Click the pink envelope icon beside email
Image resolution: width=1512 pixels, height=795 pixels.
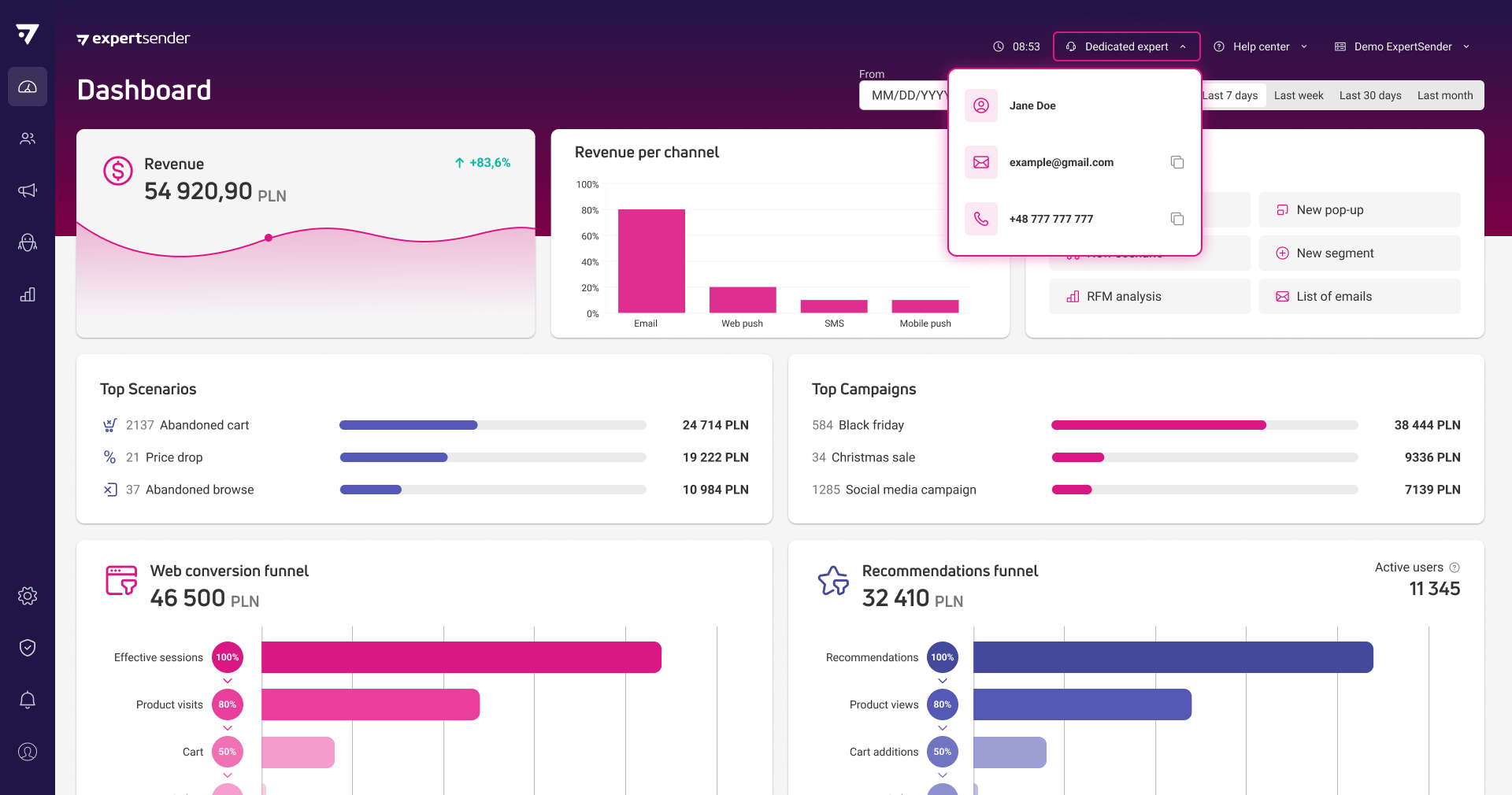pyautogui.click(x=981, y=162)
